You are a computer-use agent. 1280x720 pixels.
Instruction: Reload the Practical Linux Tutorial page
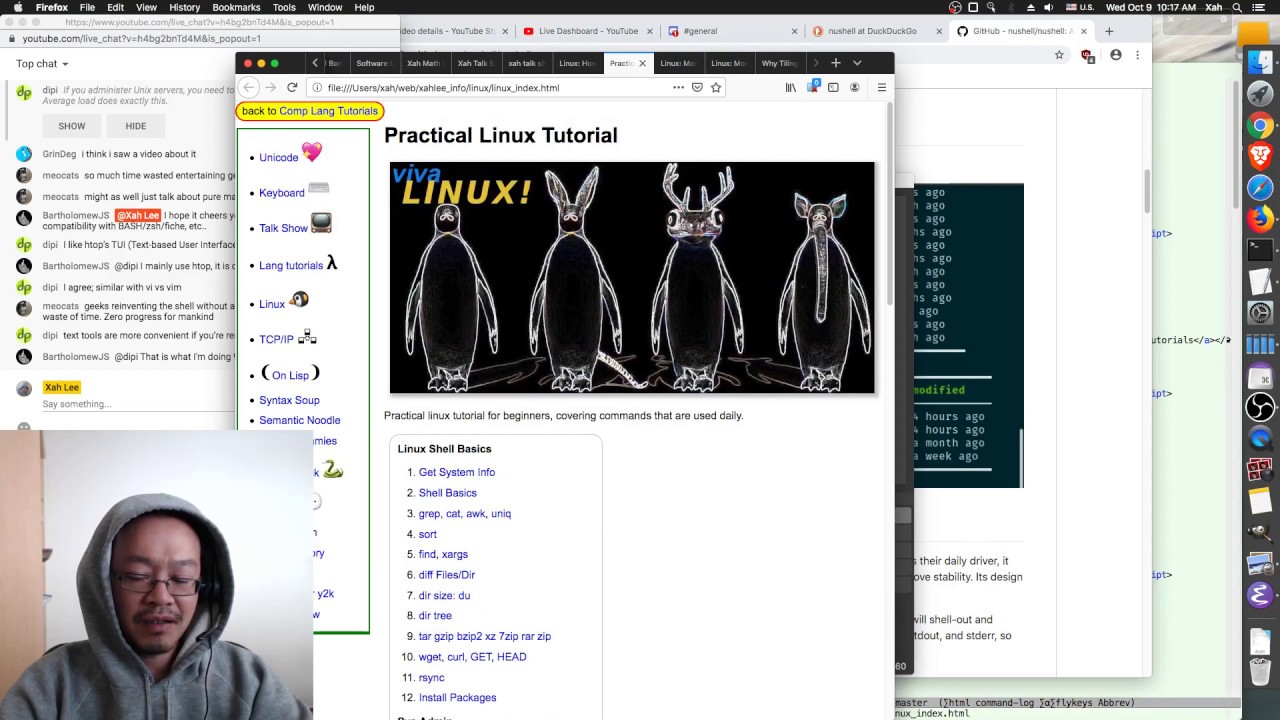(292, 88)
